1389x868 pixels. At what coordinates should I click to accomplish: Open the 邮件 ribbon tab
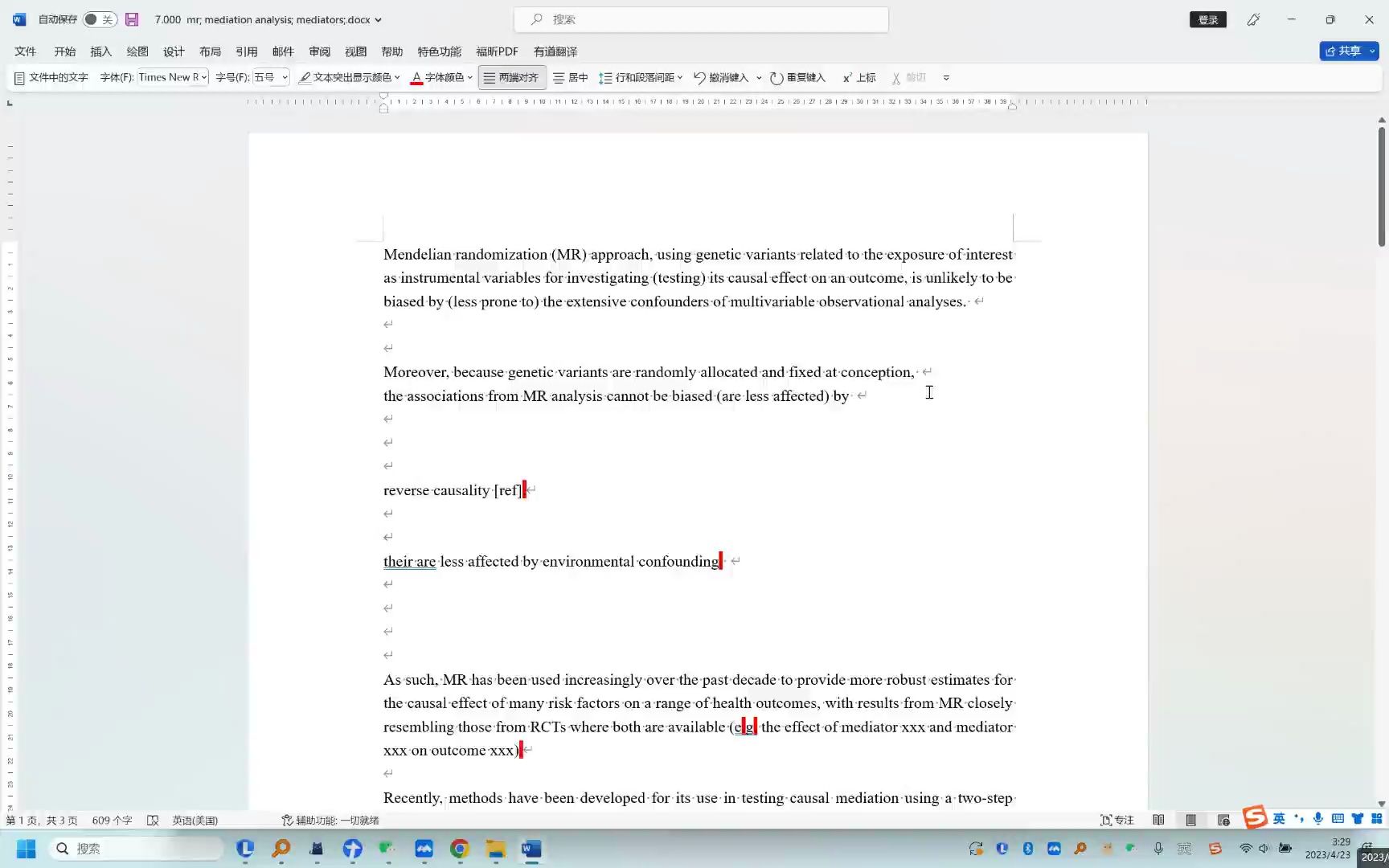283,51
